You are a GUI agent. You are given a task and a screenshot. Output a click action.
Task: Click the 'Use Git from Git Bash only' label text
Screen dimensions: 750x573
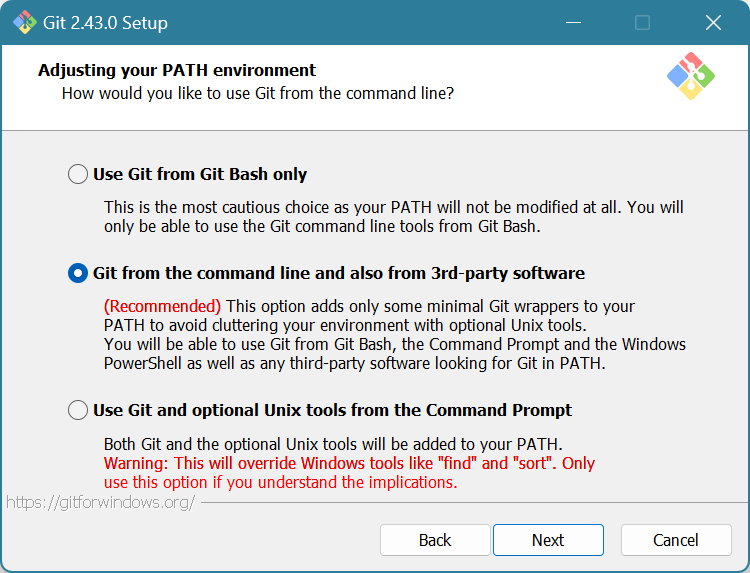click(200, 174)
